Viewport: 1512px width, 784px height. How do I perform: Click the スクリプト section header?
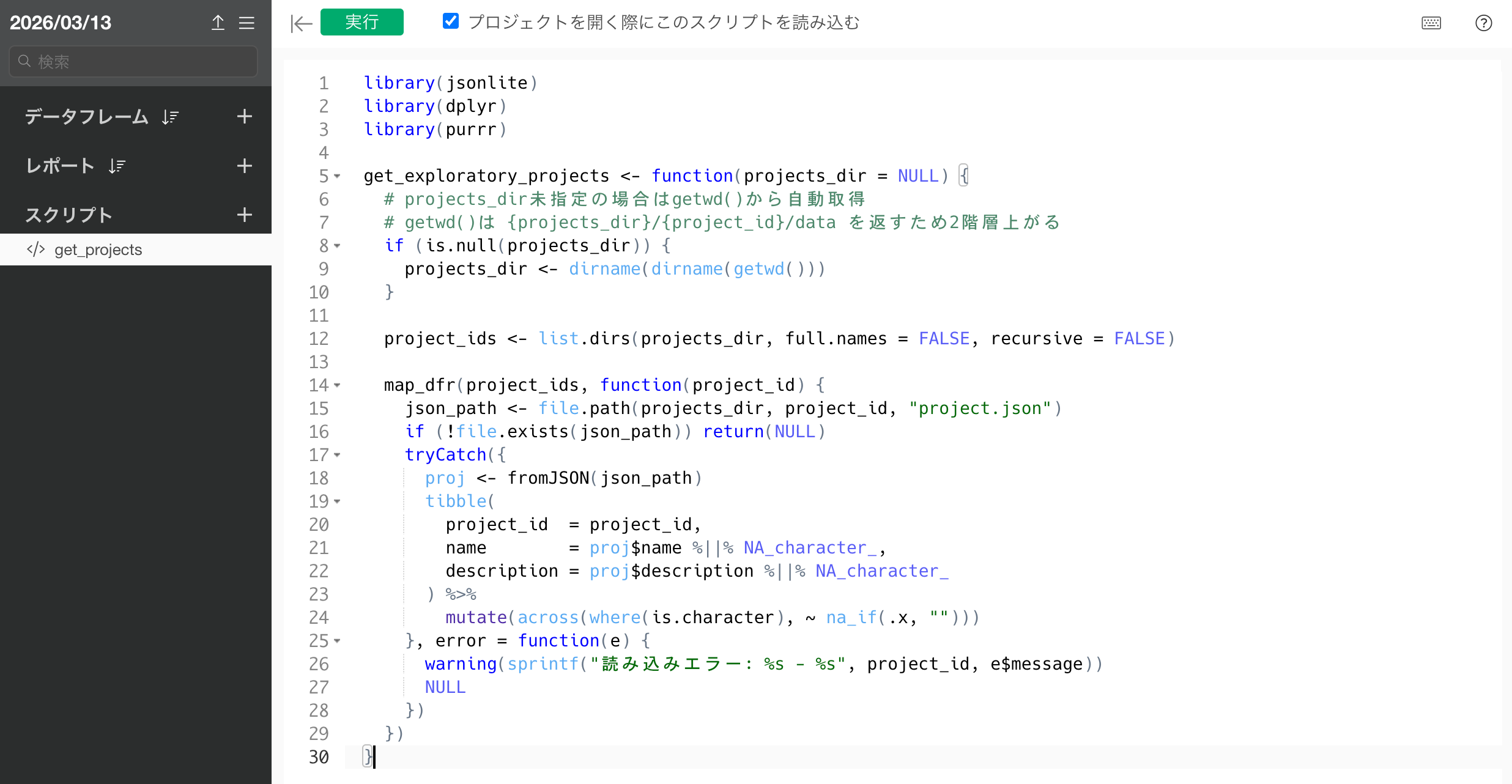pos(69,215)
